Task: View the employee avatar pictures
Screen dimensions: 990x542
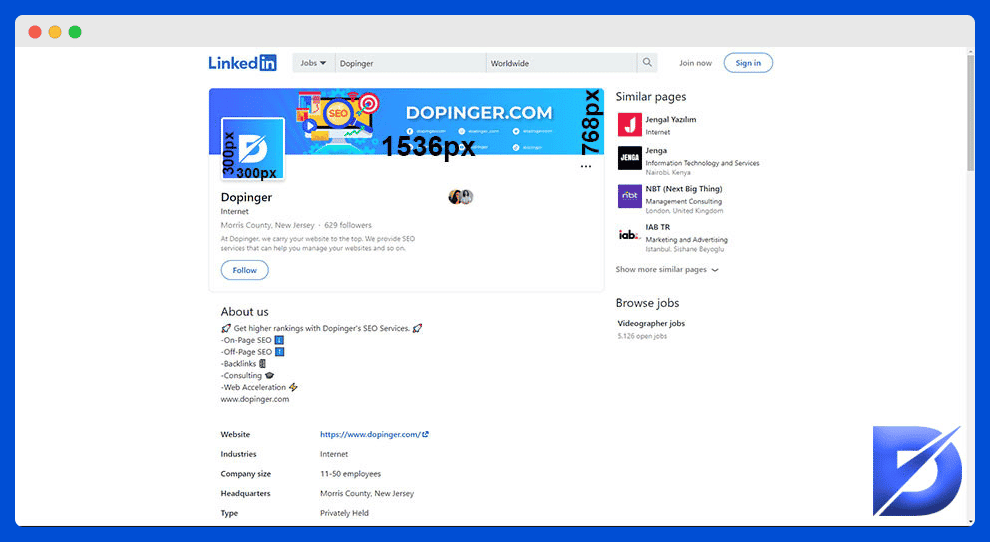Action: (461, 197)
